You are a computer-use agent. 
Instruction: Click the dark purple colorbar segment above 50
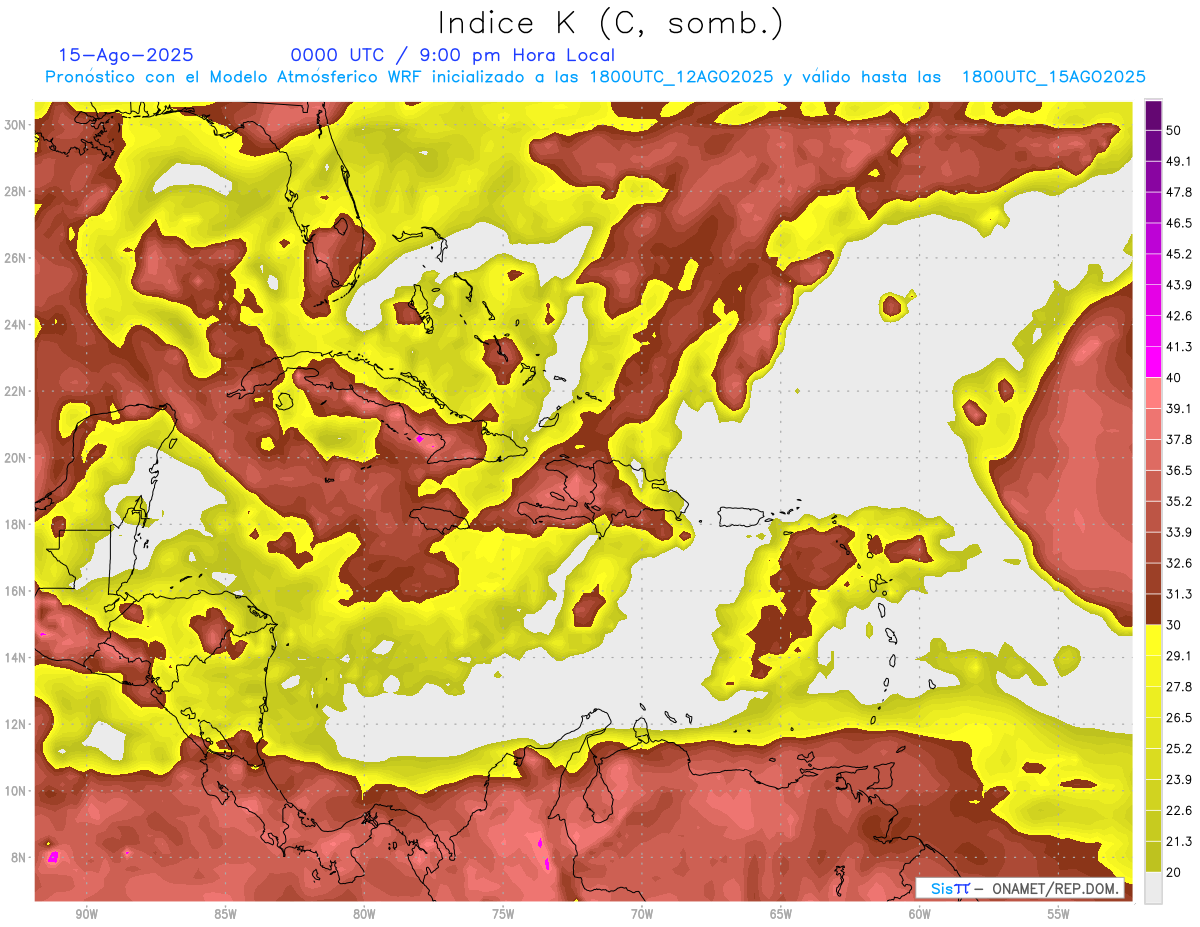click(x=1153, y=115)
